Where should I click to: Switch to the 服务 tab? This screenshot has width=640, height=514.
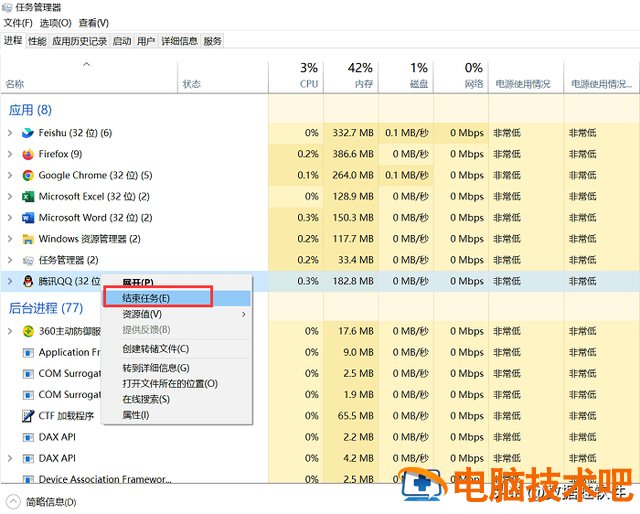212,41
